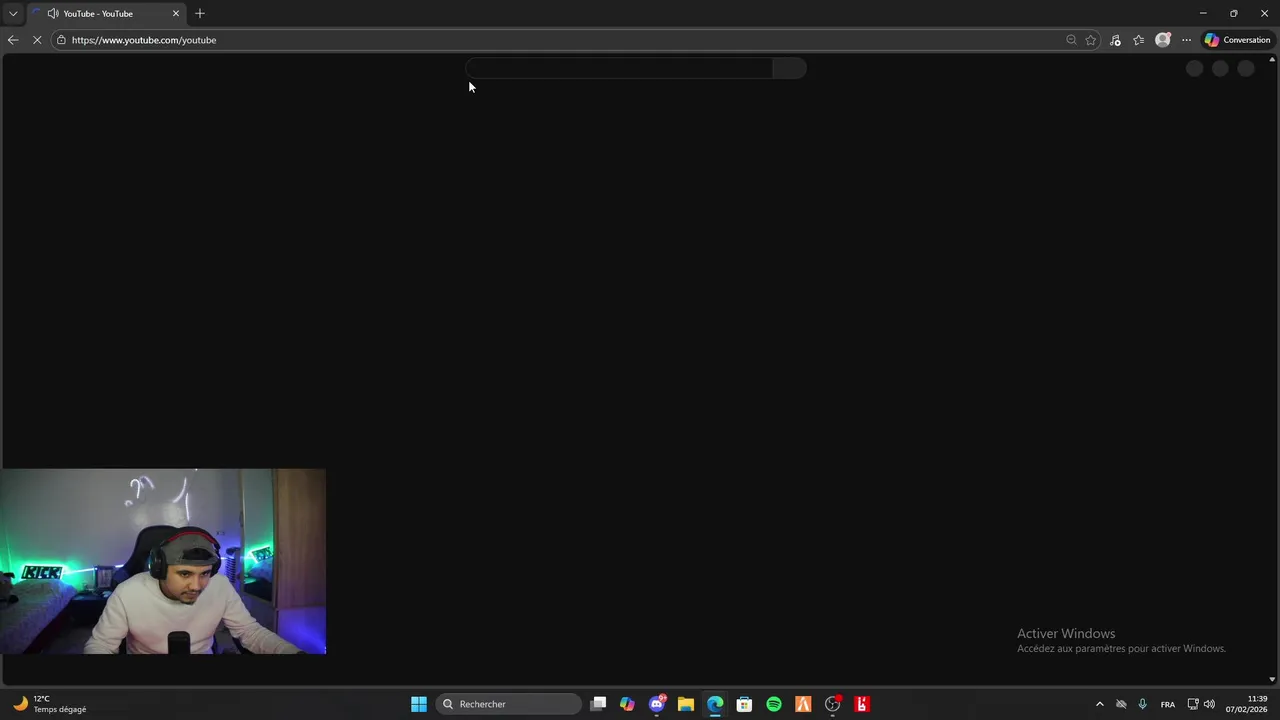Open Discord from the taskbar
This screenshot has width=1280, height=720.
[x=657, y=704]
